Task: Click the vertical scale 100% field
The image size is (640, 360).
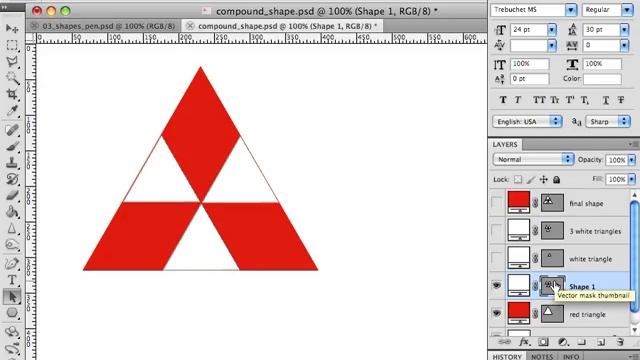Action: point(529,64)
